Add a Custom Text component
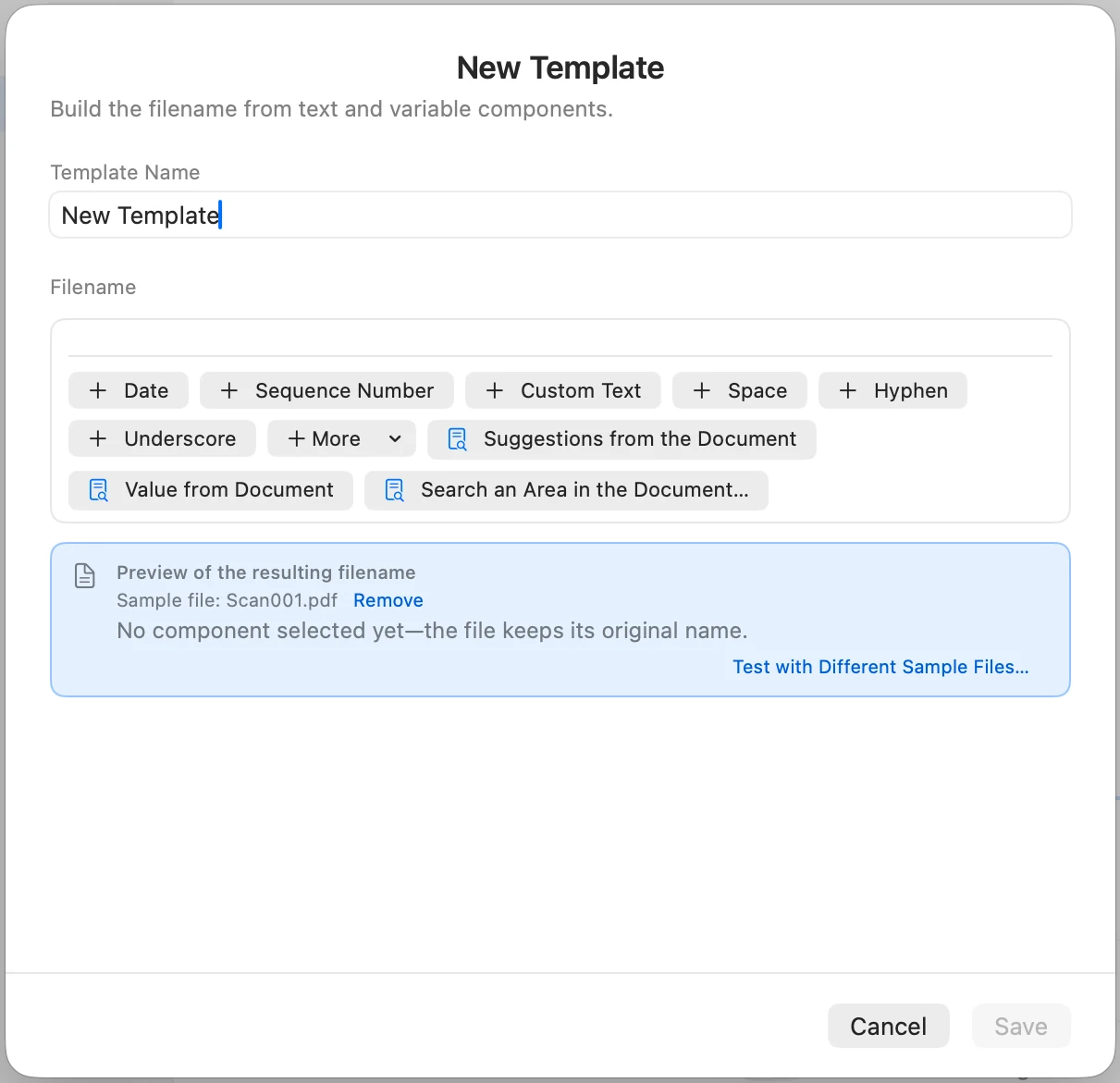The width and height of the screenshot is (1120, 1083). pos(563,390)
